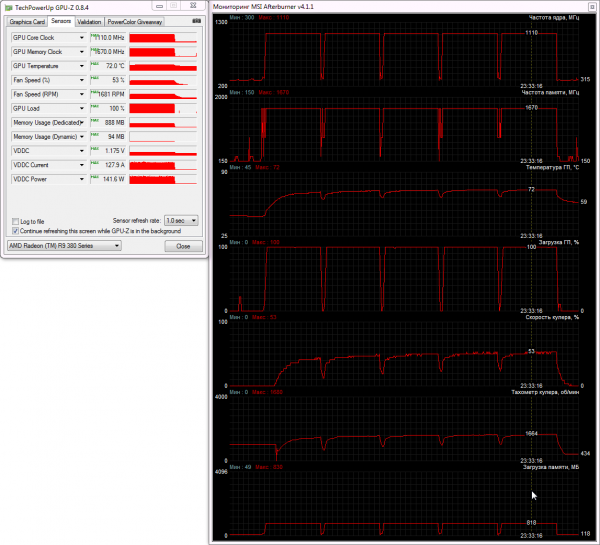Click the MAX indicator icon beside GPU Temperature
Image resolution: width=600 pixels, height=545 pixels.
coord(94,64)
